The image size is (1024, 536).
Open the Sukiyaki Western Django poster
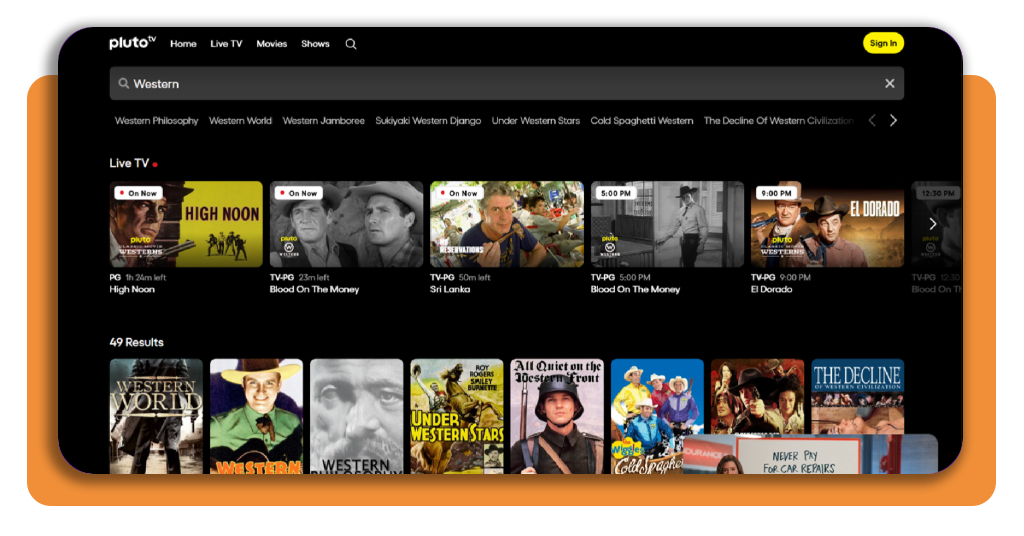pos(758,395)
